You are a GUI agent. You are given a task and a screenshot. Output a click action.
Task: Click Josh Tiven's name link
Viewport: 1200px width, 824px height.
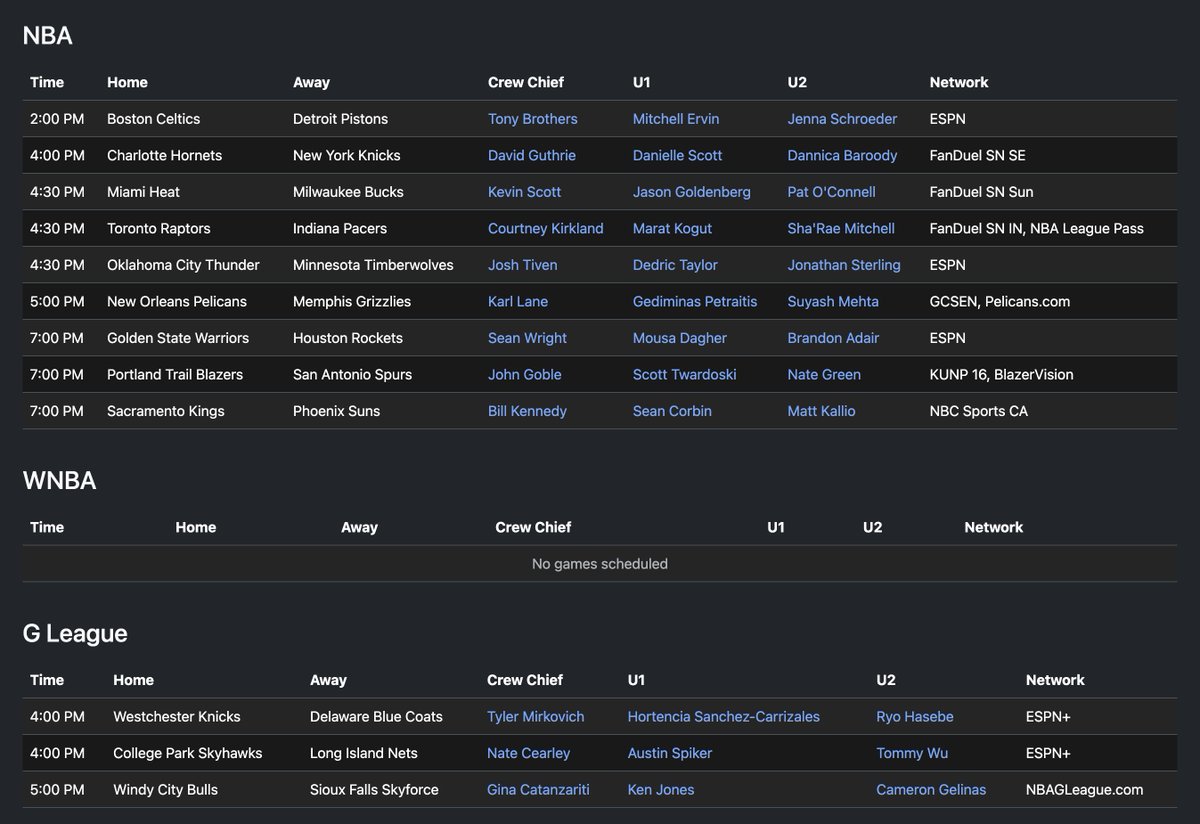pos(522,265)
